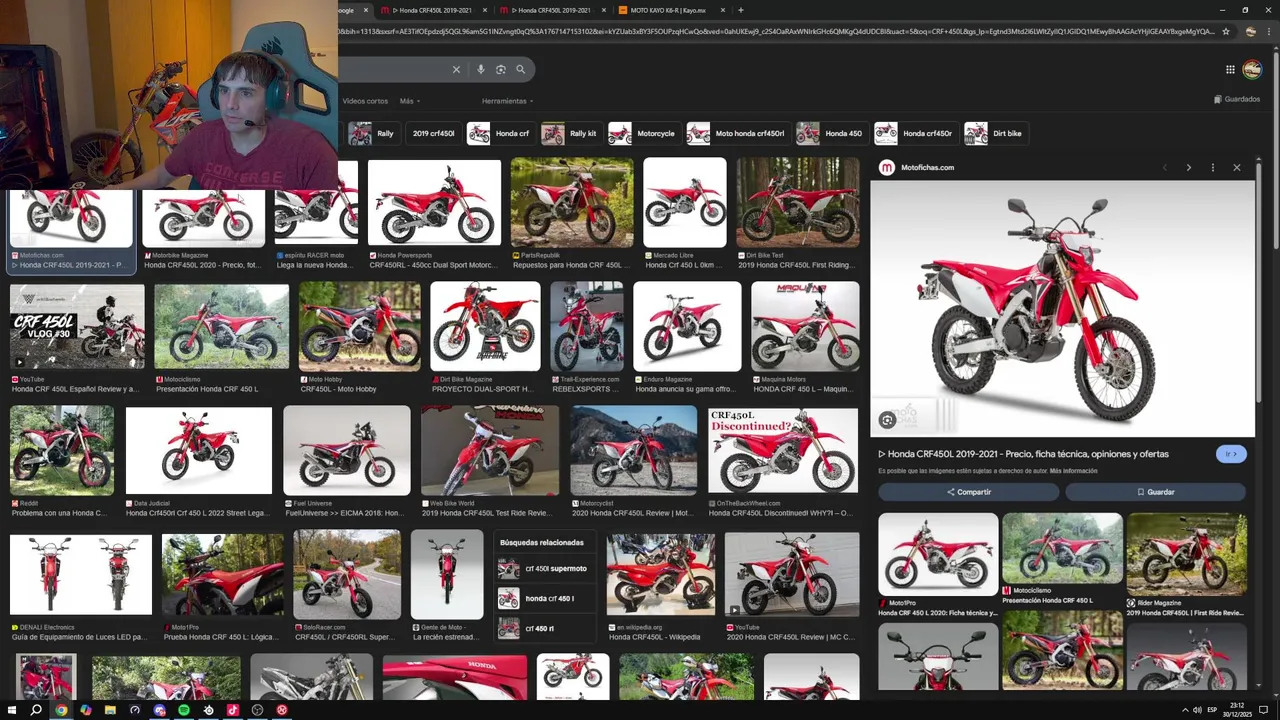Show previous image in preview panel
1280x720 pixels.
click(x=1165, y=168)
